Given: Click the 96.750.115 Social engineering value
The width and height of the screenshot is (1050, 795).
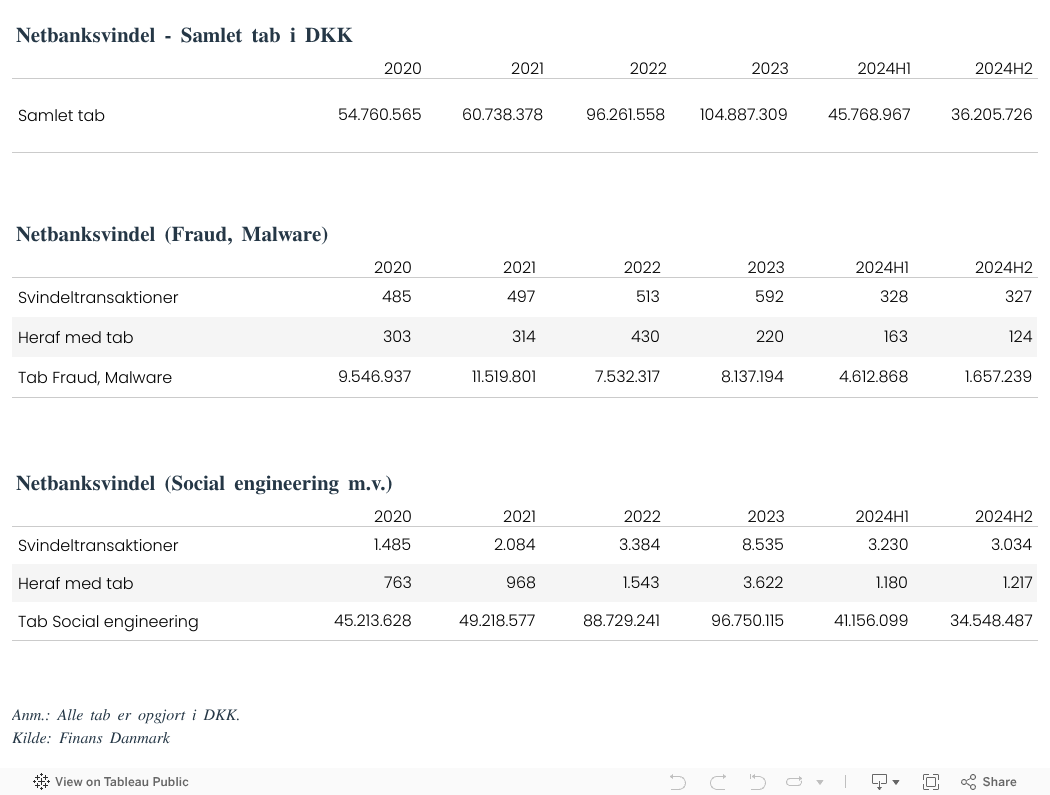Looking at the screenshot, I should coord(747,621).
